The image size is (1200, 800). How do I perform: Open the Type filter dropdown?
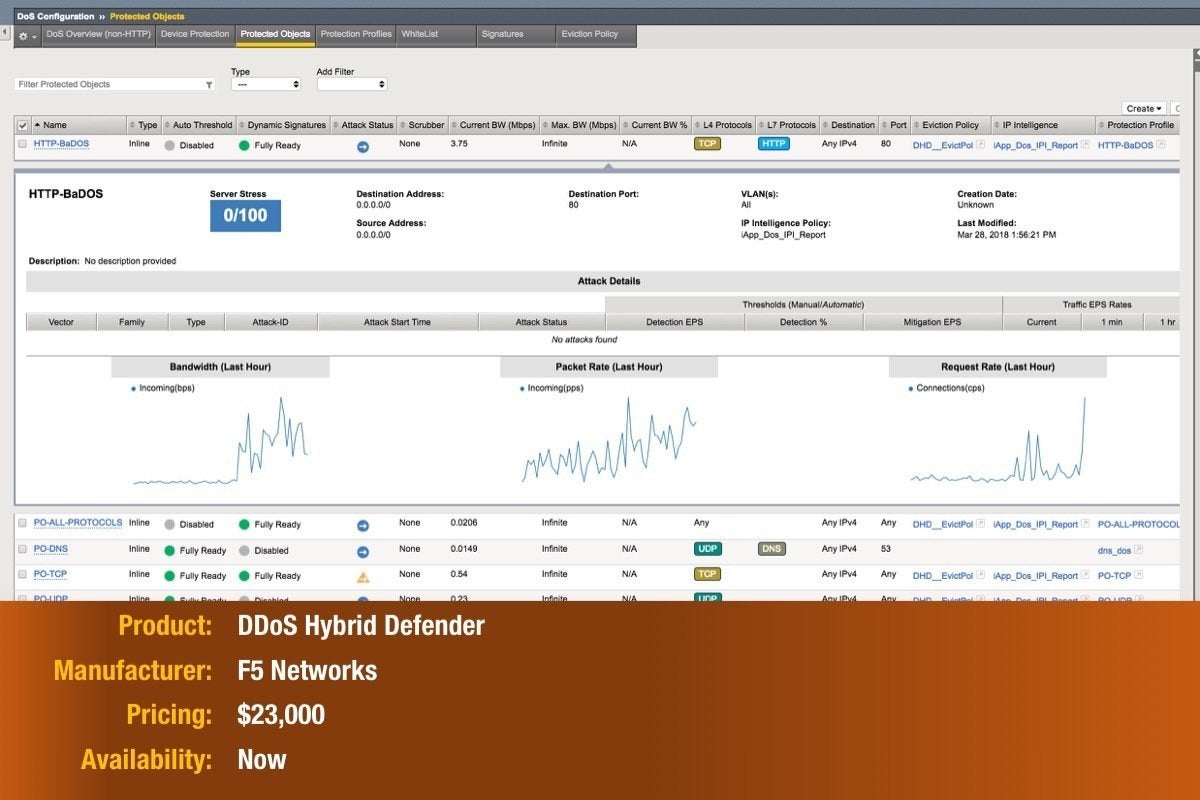(266, 85)
